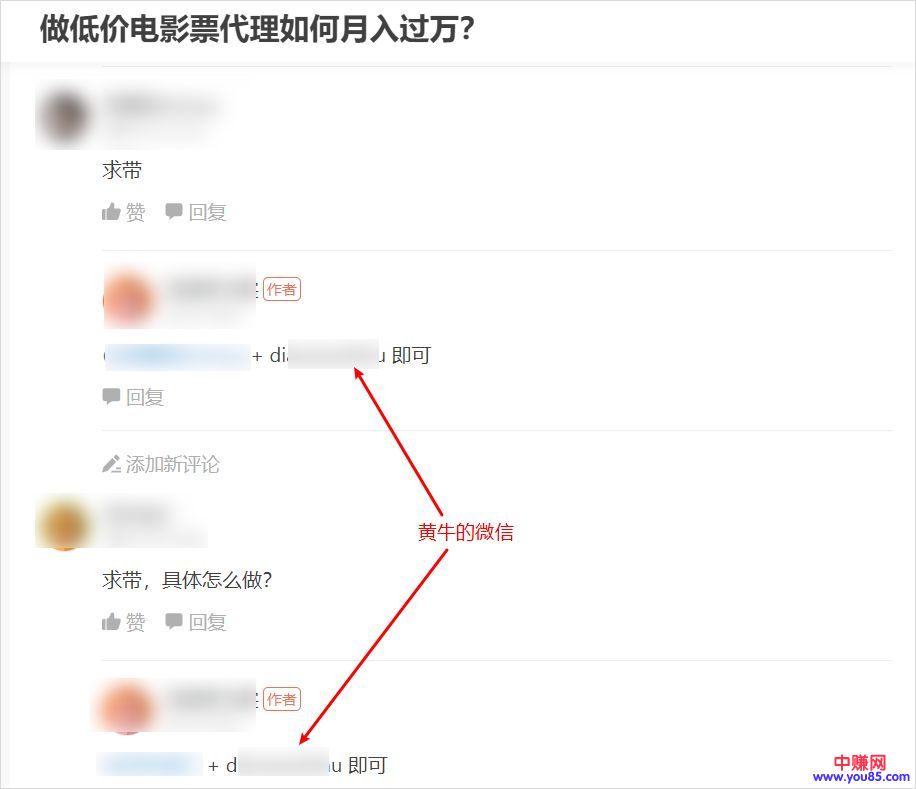916x789 pixels.
Task: Click second commenter's yellow blurred avatar
Action: coord(64,523)
